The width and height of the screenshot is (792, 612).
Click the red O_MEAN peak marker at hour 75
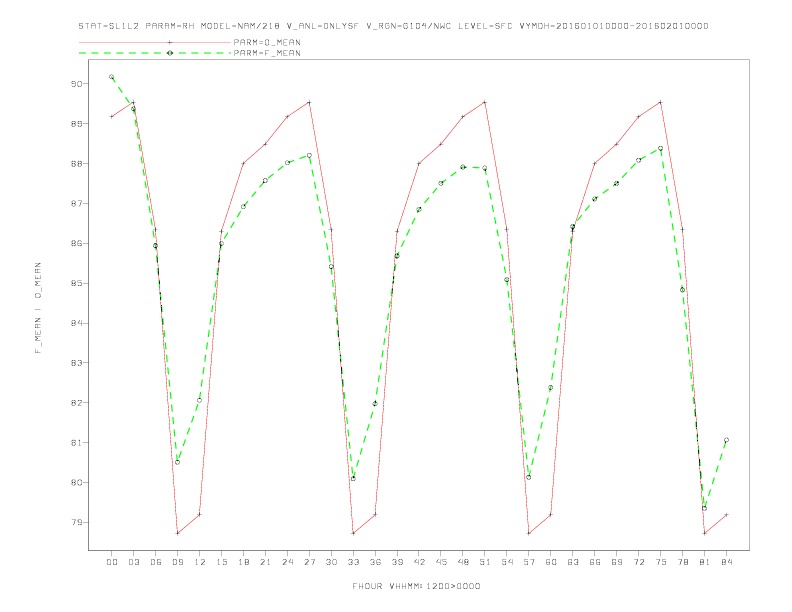point(661,103)
